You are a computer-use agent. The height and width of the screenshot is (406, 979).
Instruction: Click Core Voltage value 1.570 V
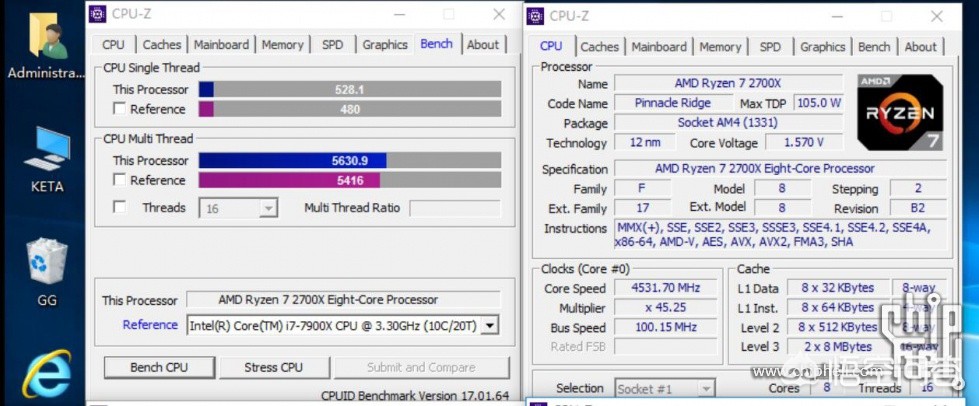pyautogui.click(x=804, y=142)
